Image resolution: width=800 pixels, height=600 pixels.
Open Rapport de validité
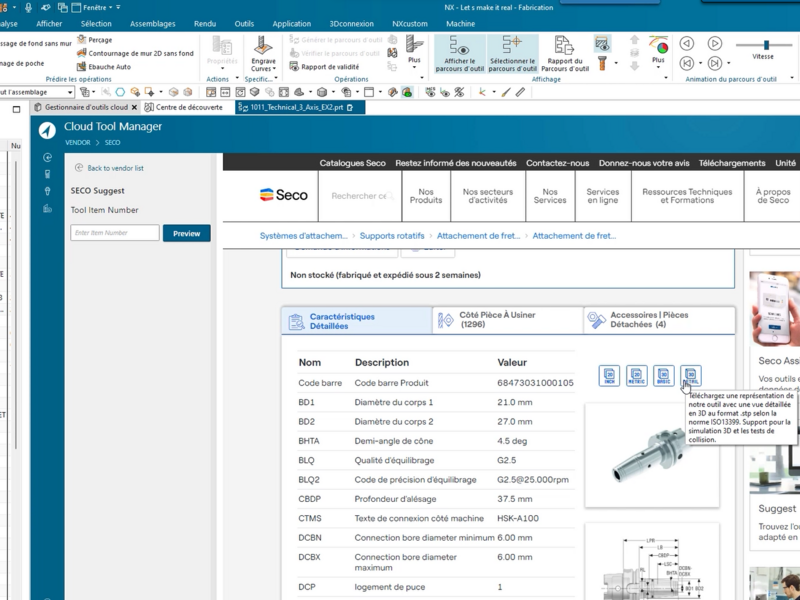click(324, 66)
